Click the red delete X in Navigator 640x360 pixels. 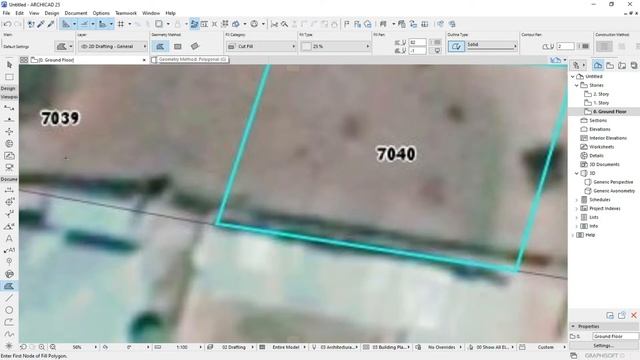(634, 315)
